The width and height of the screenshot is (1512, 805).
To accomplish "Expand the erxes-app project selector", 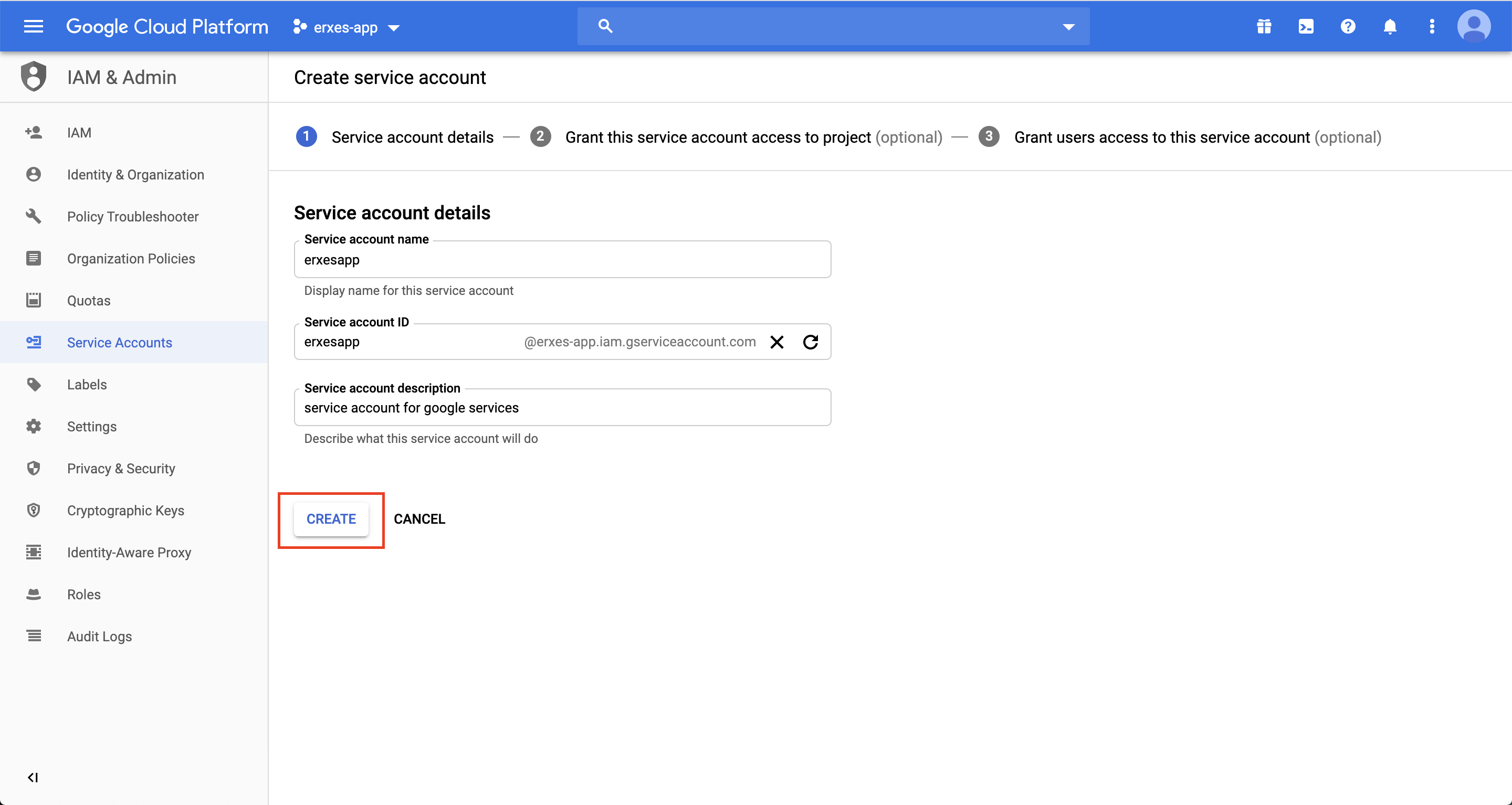I will (x=347, y=27).
